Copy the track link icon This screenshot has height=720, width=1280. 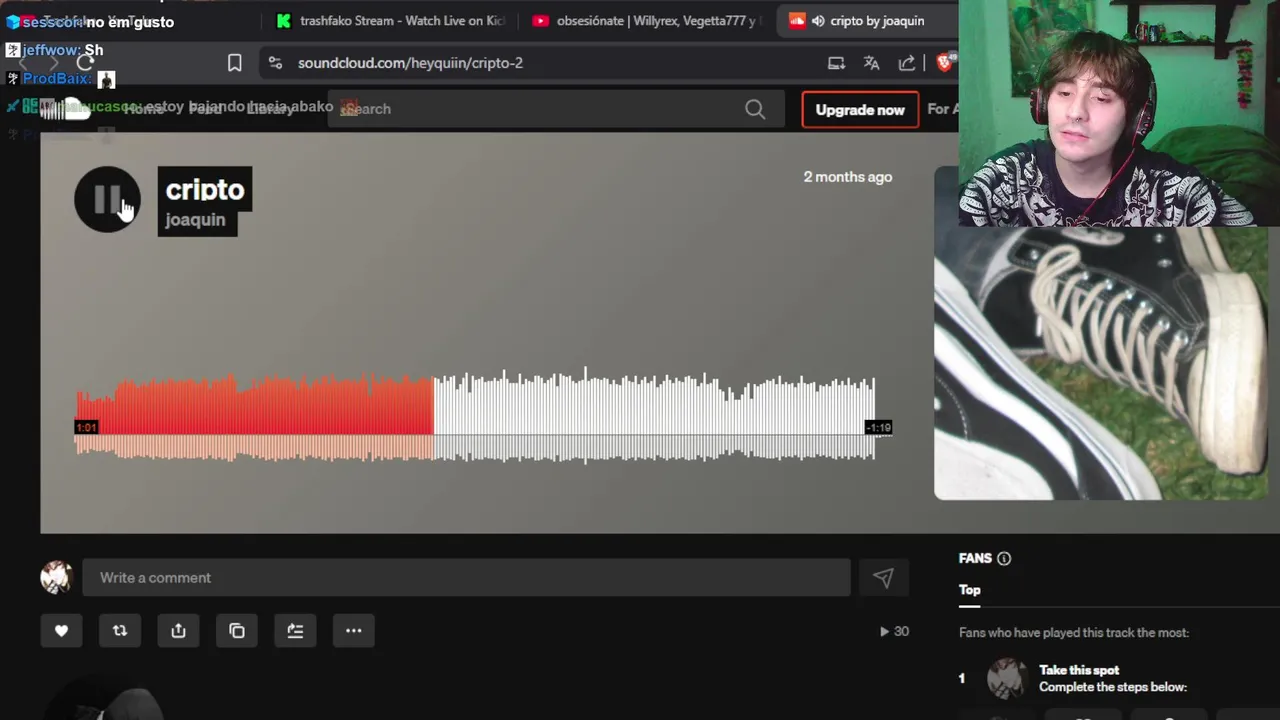point(237,631)
